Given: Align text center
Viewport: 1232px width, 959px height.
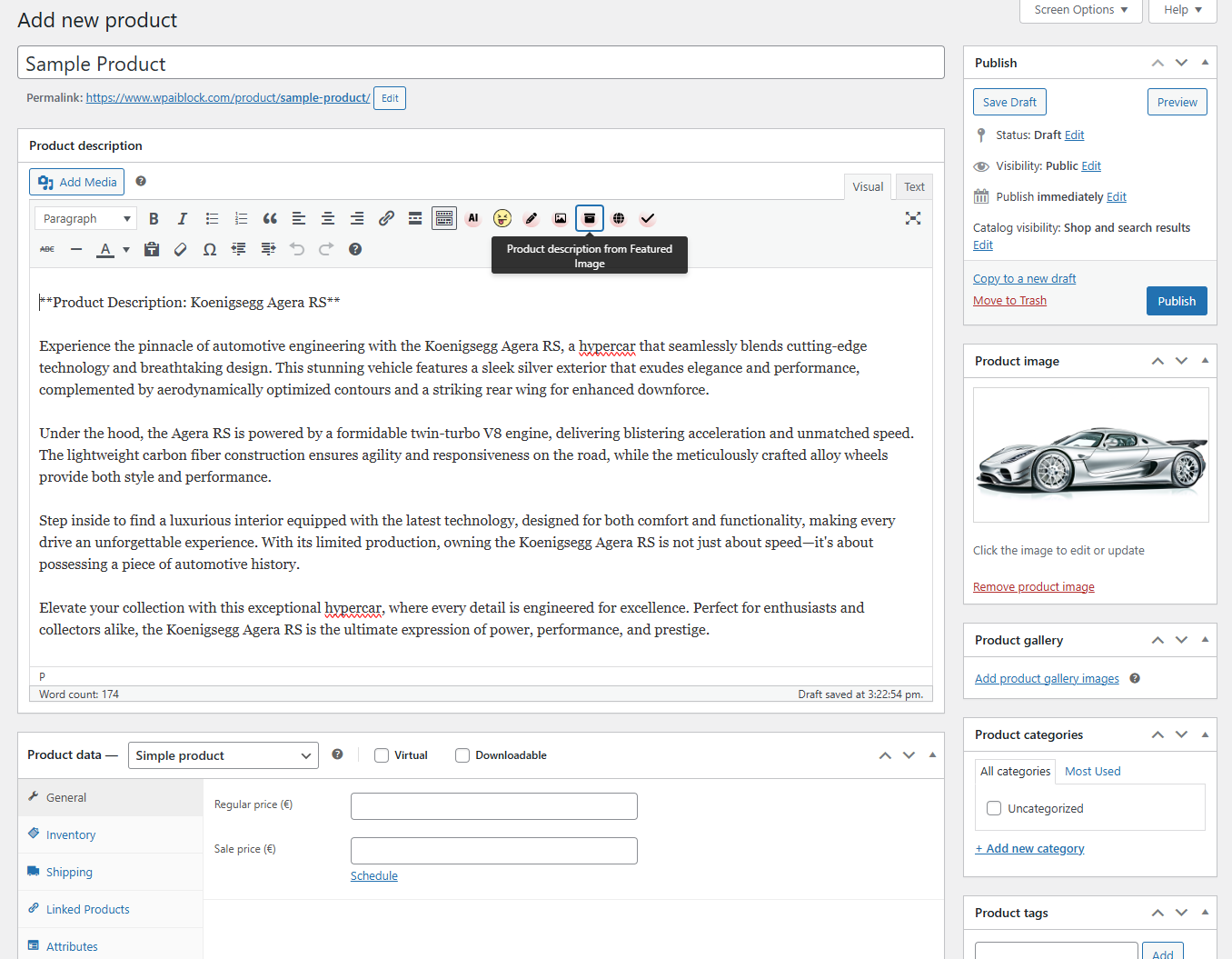Looking at the screenshot, I should pyautogui.click(x=328, y=218).
